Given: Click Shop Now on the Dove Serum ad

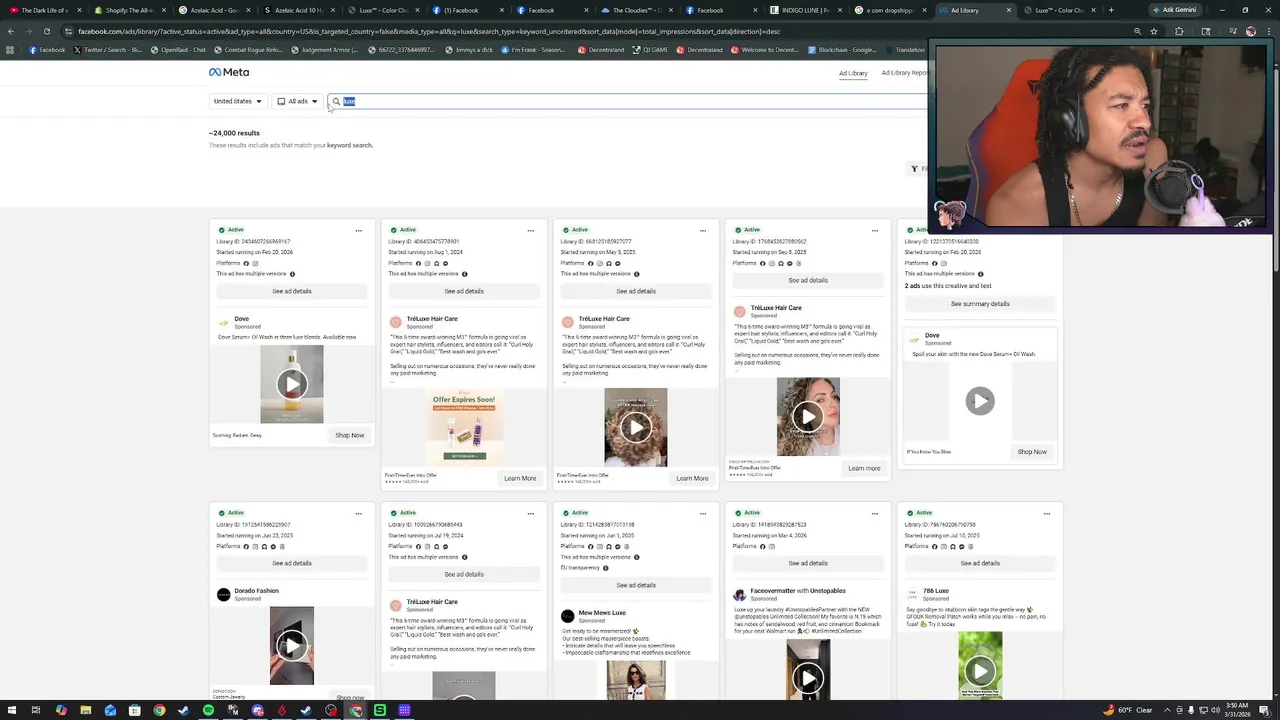Looking at the screenshot, I should click(350, 435).
